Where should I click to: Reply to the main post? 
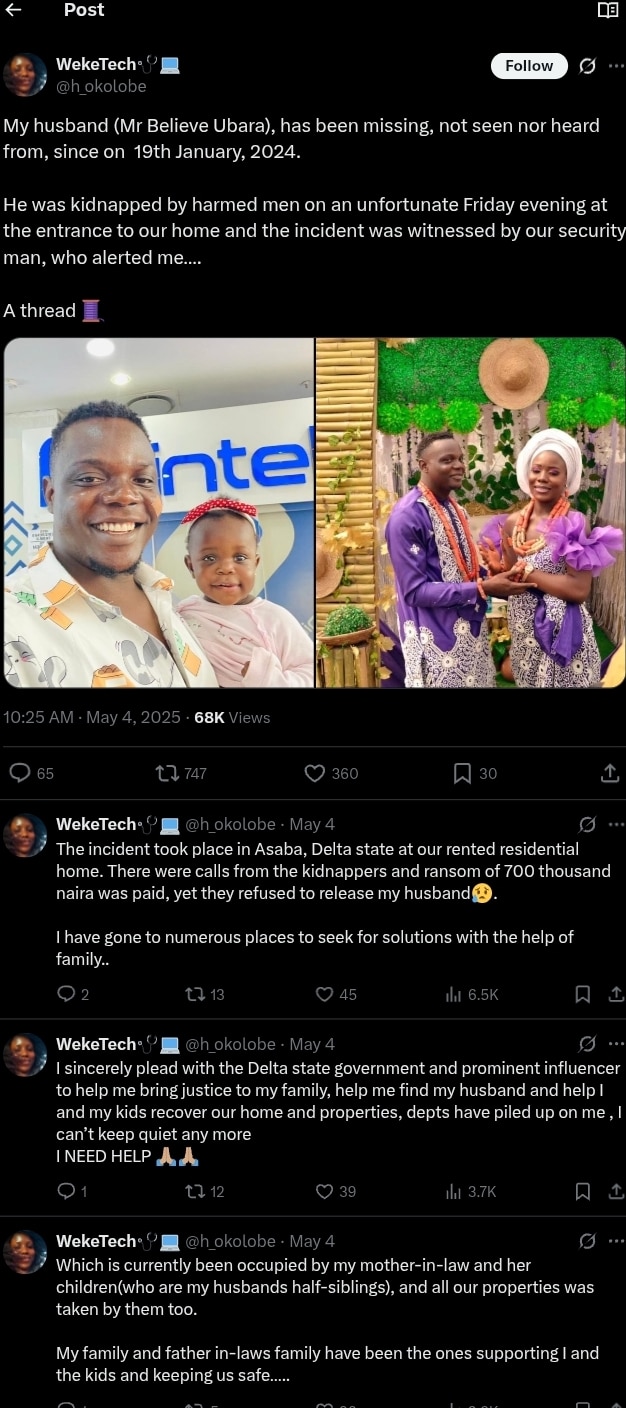click(21, 773)
